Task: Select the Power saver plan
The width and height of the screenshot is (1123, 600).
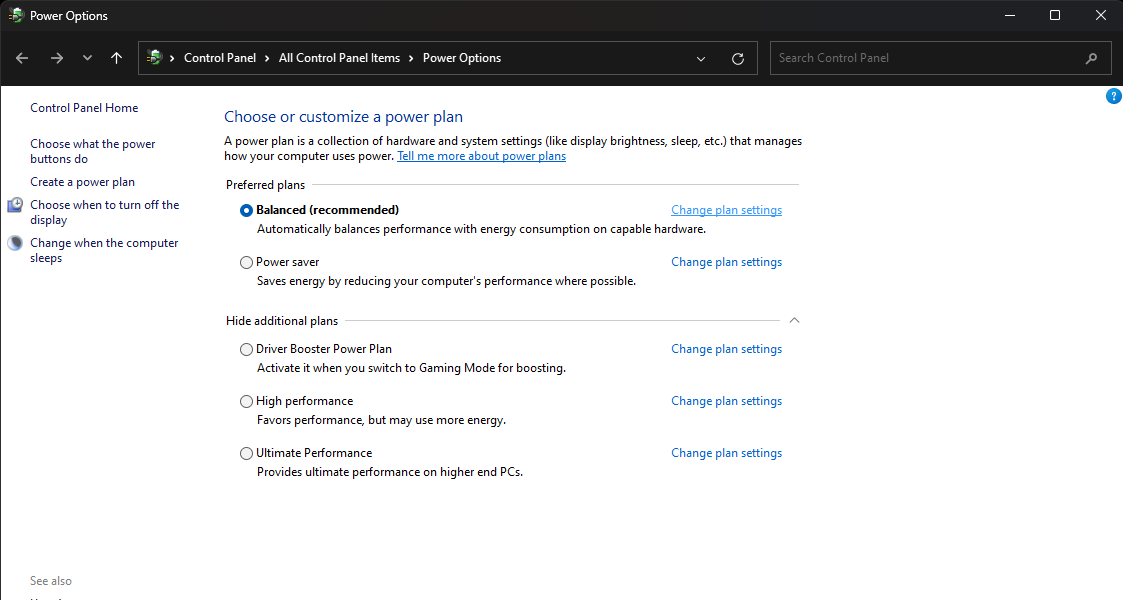Action: 247,262
